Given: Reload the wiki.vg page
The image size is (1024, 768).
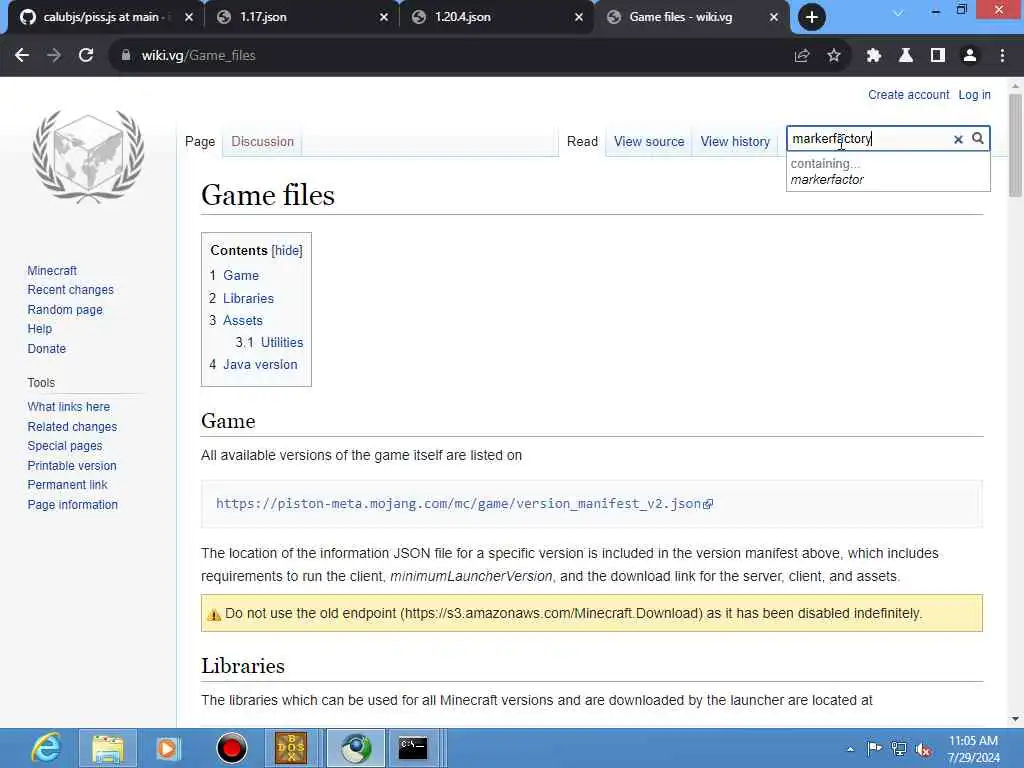Looking at the screenshot, I should point(86,56).
